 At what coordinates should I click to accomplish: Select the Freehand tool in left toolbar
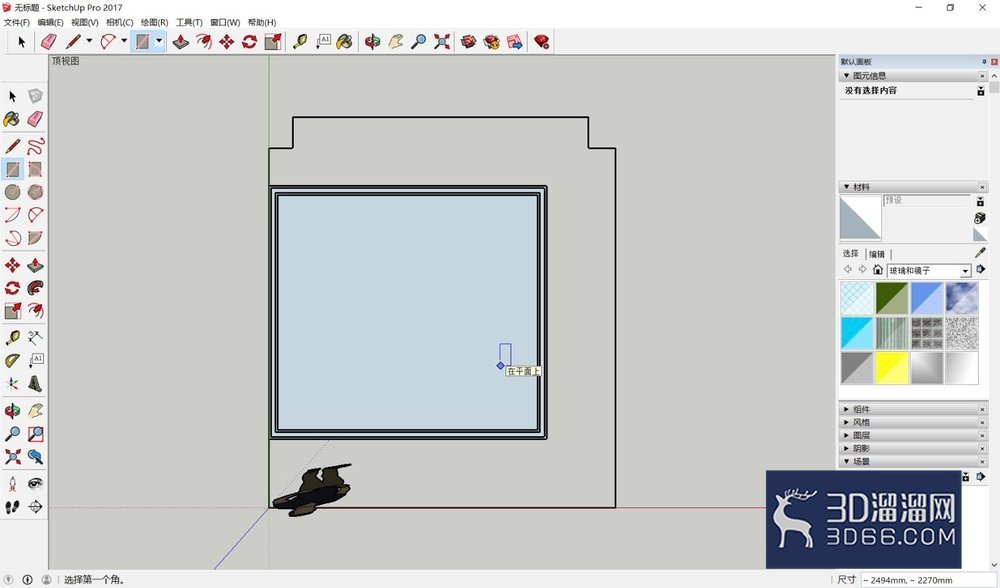point(35,146)
